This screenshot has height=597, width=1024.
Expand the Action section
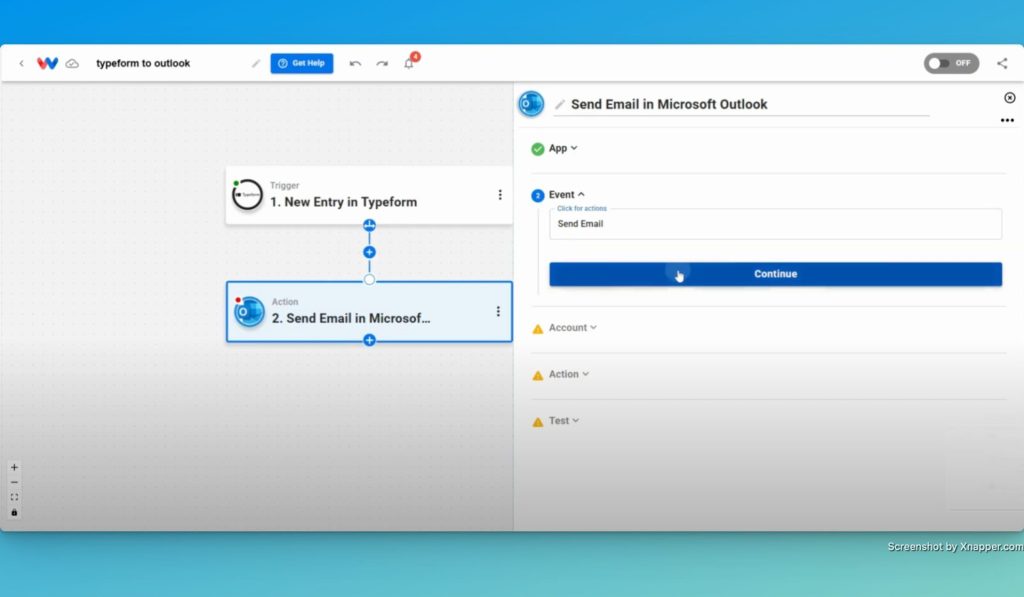coord(568,374)
